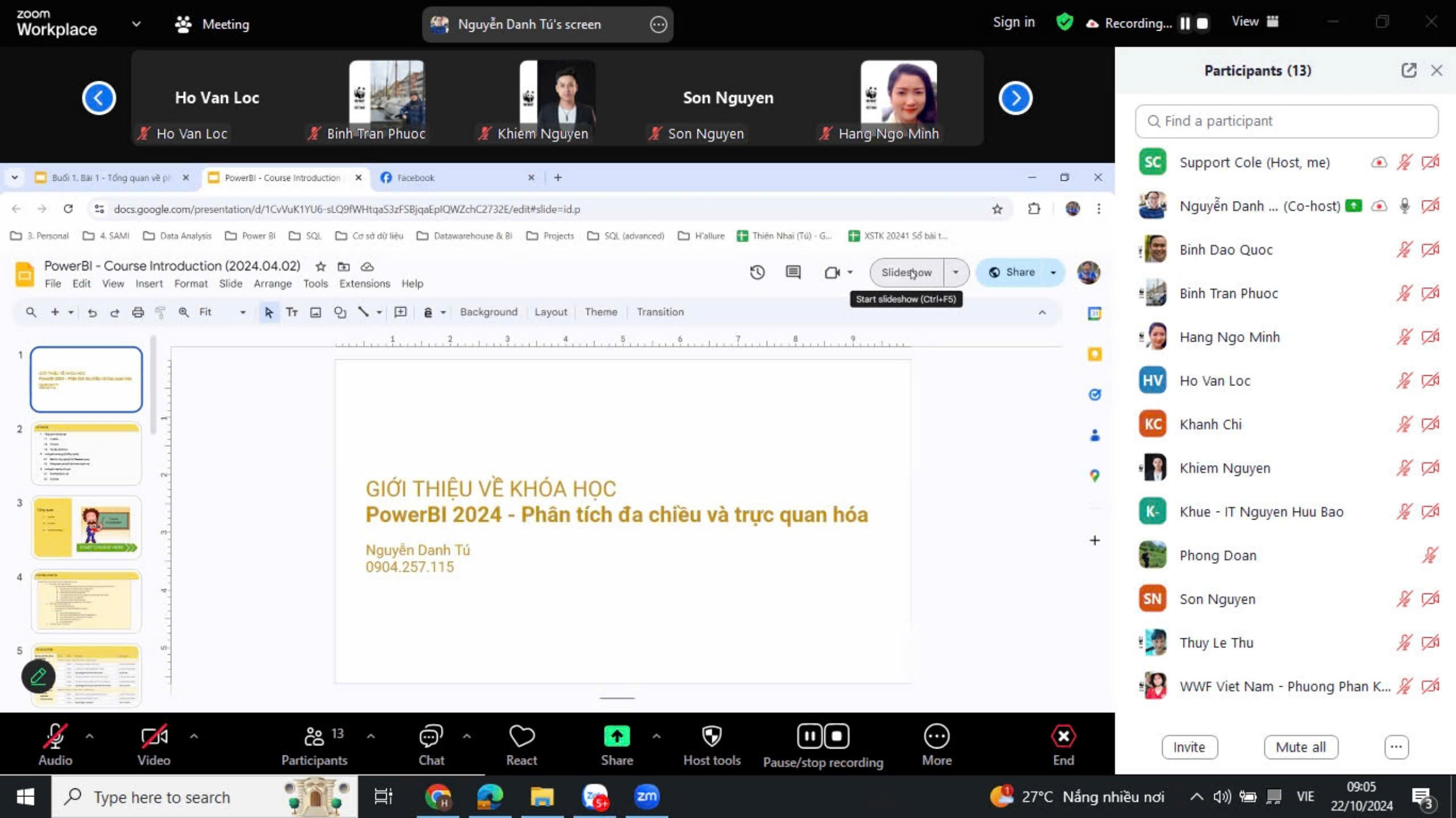Open Google Maps side panel icon
This screenshot has height=818, width=1456.
tap(1094, 475)
